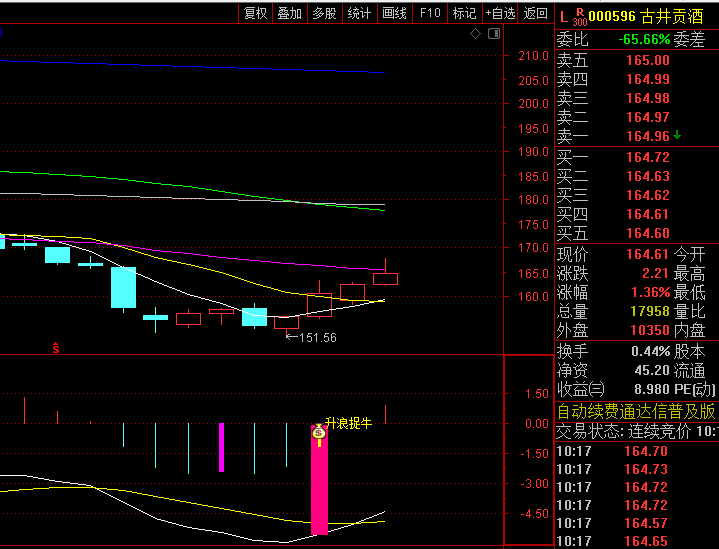Click the 外盘 value 10350
The width and height of the screenshot is (719, 549).
(x=650, y=330)
